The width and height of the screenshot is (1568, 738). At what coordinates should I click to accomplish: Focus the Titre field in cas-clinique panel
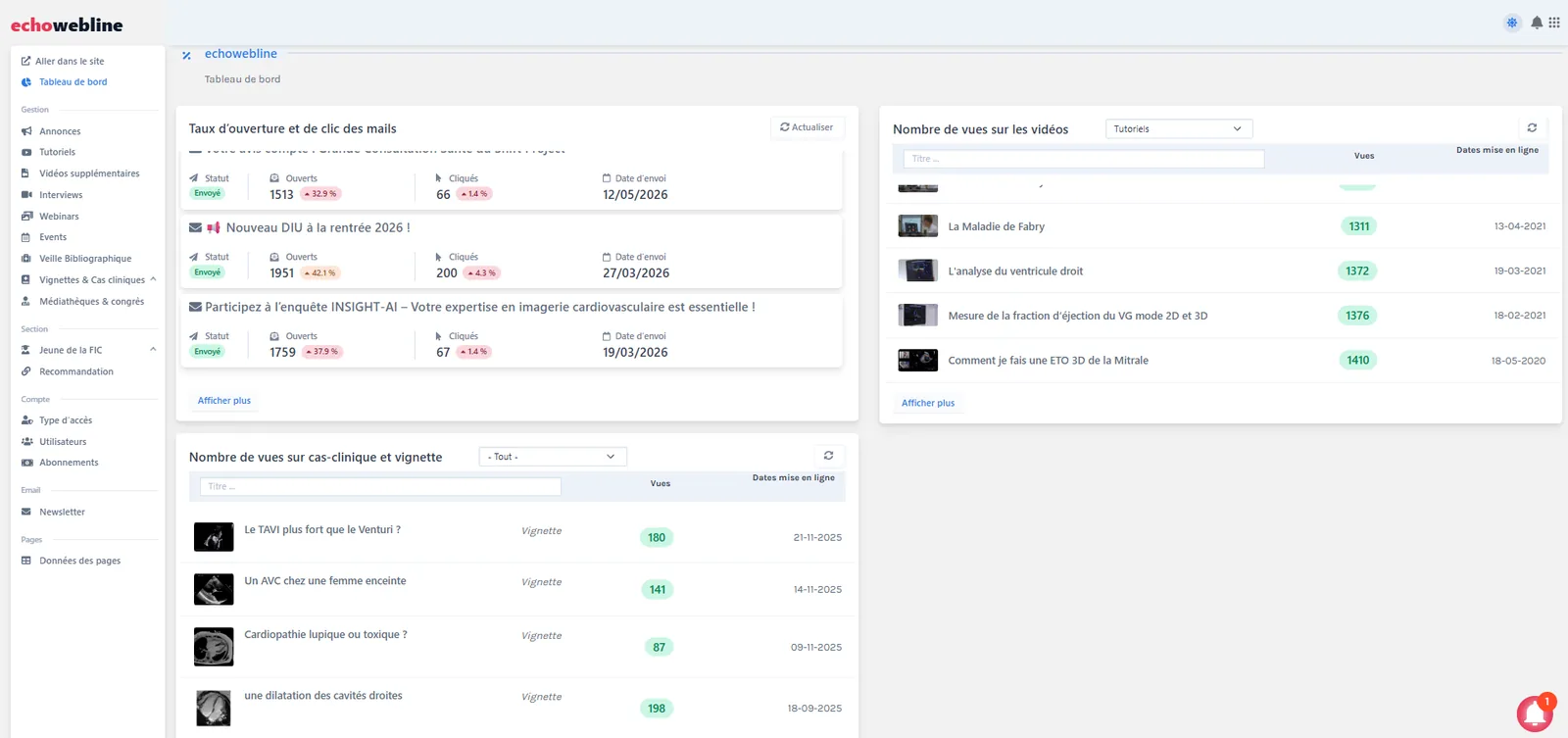(380, 486)
